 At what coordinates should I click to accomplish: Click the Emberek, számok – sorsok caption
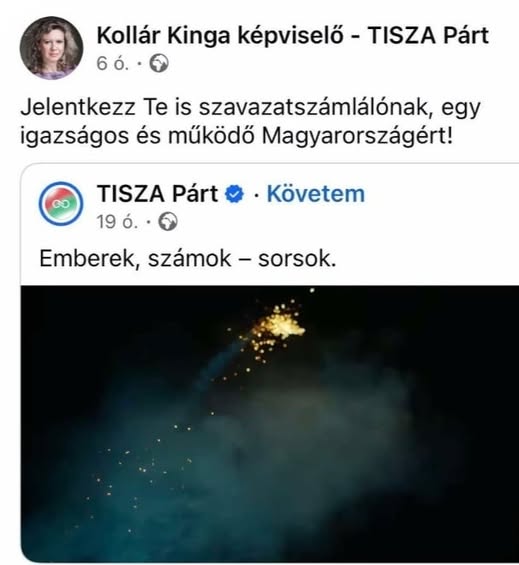coord(188,259)
